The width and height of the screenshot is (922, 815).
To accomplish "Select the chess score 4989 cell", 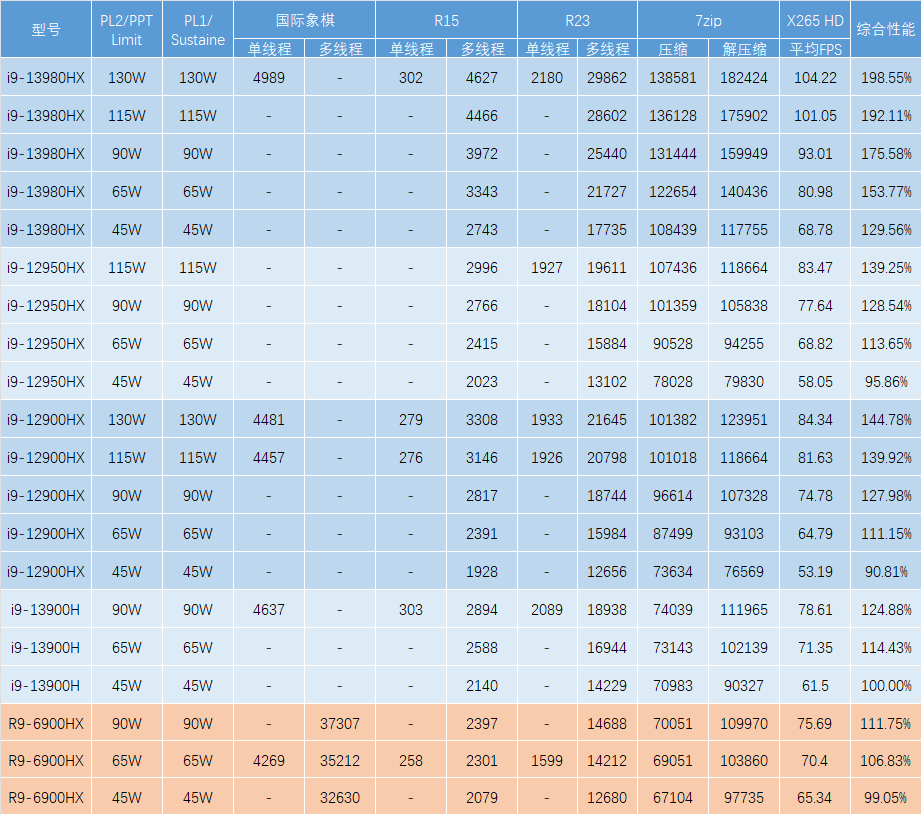I will 268,78.
